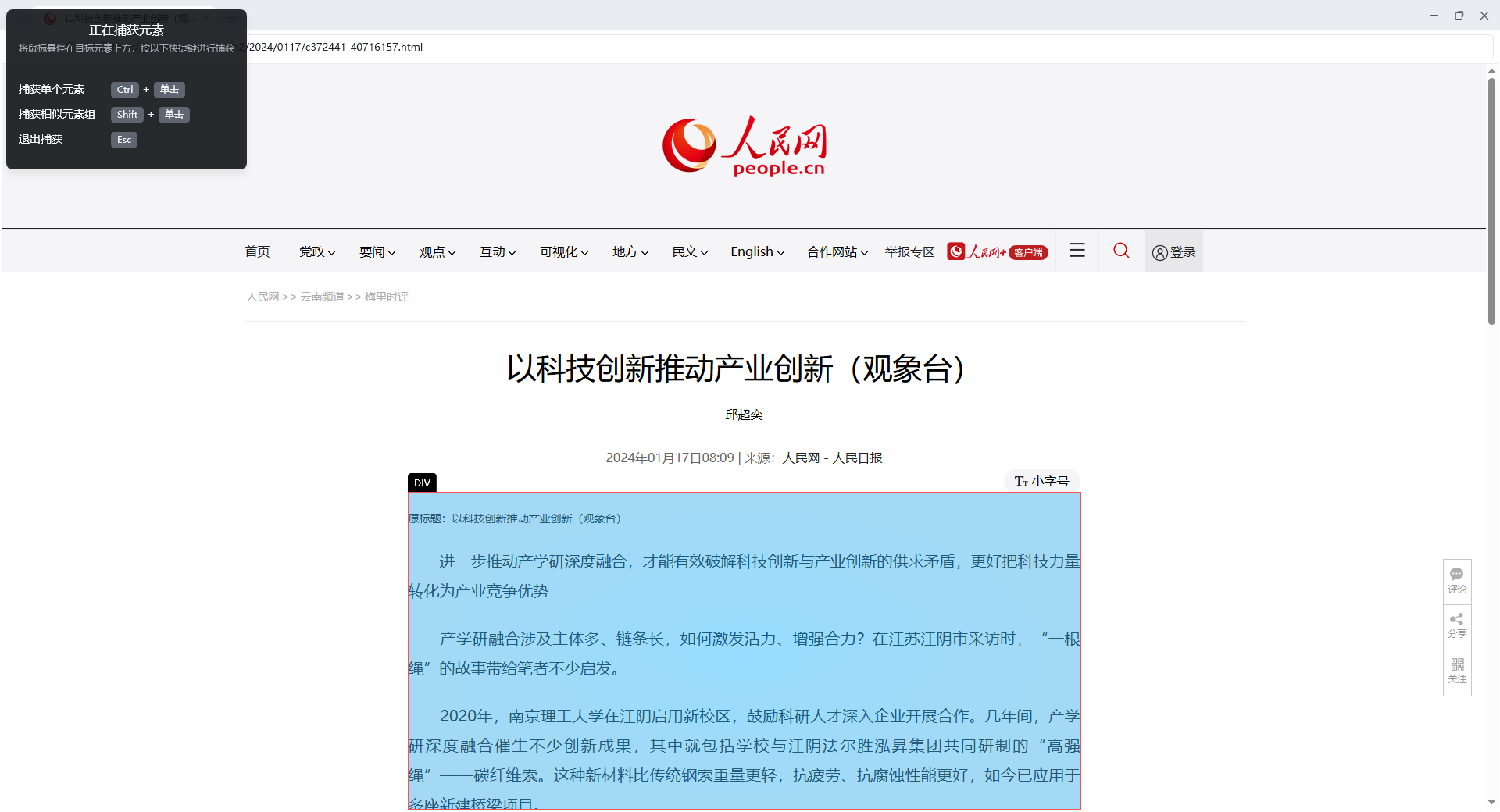1500x812 pixels.
Task: Expand the English dropdown menu
Action: (x=757, y=251)
